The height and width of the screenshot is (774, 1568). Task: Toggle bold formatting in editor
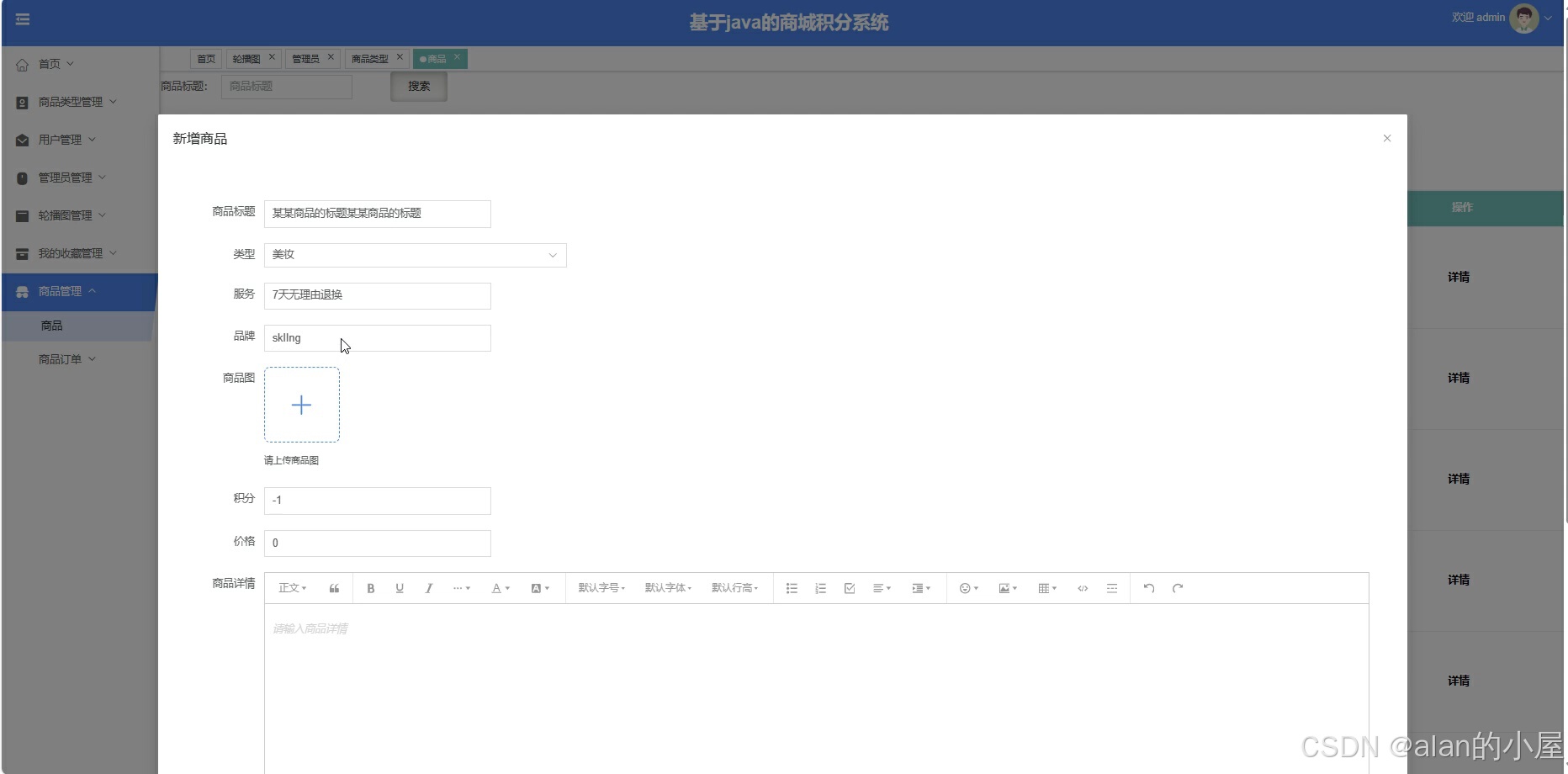pos(370,588)
